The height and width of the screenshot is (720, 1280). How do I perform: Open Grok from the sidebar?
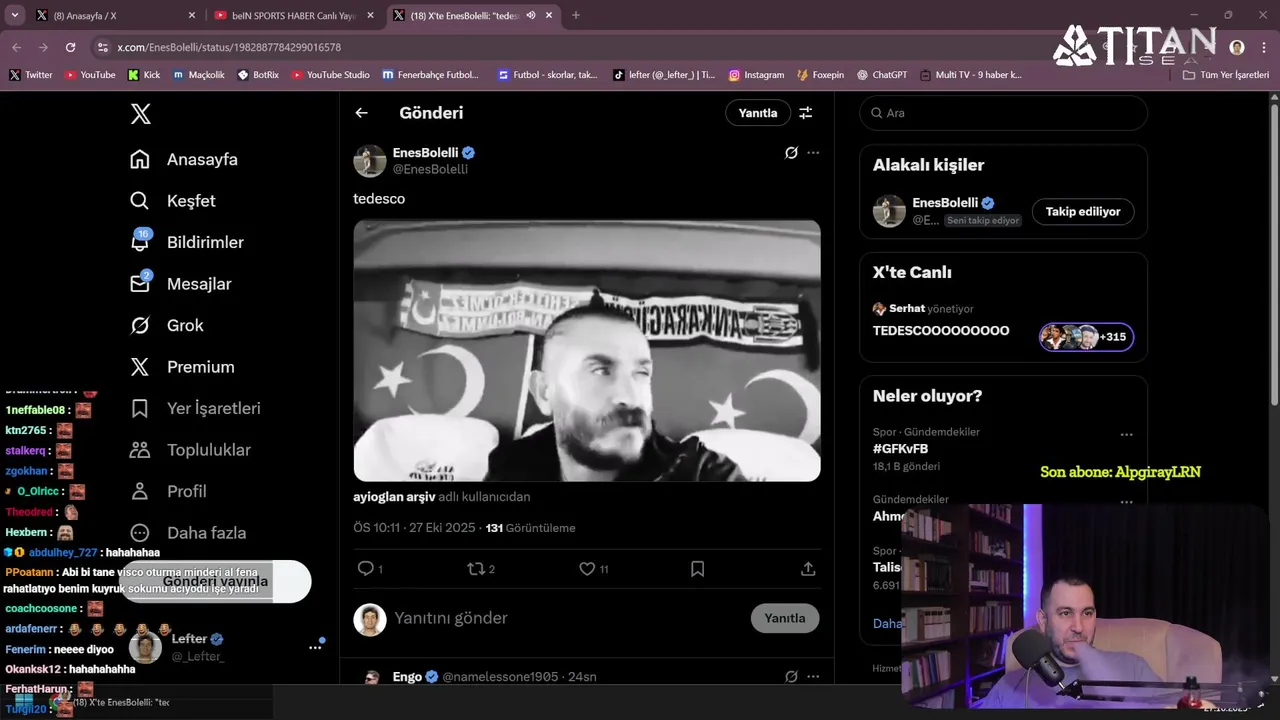point(167,325)
